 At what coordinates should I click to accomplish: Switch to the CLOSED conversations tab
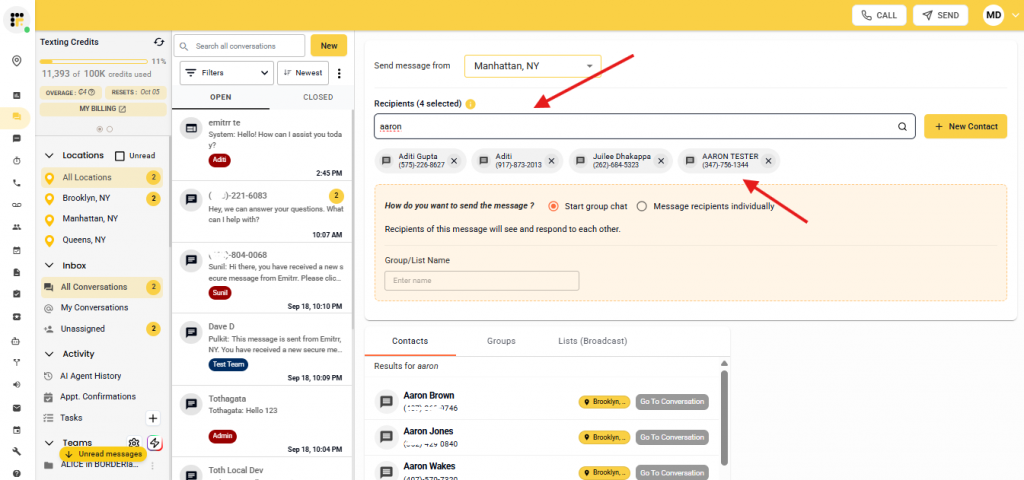click(318, 97)
